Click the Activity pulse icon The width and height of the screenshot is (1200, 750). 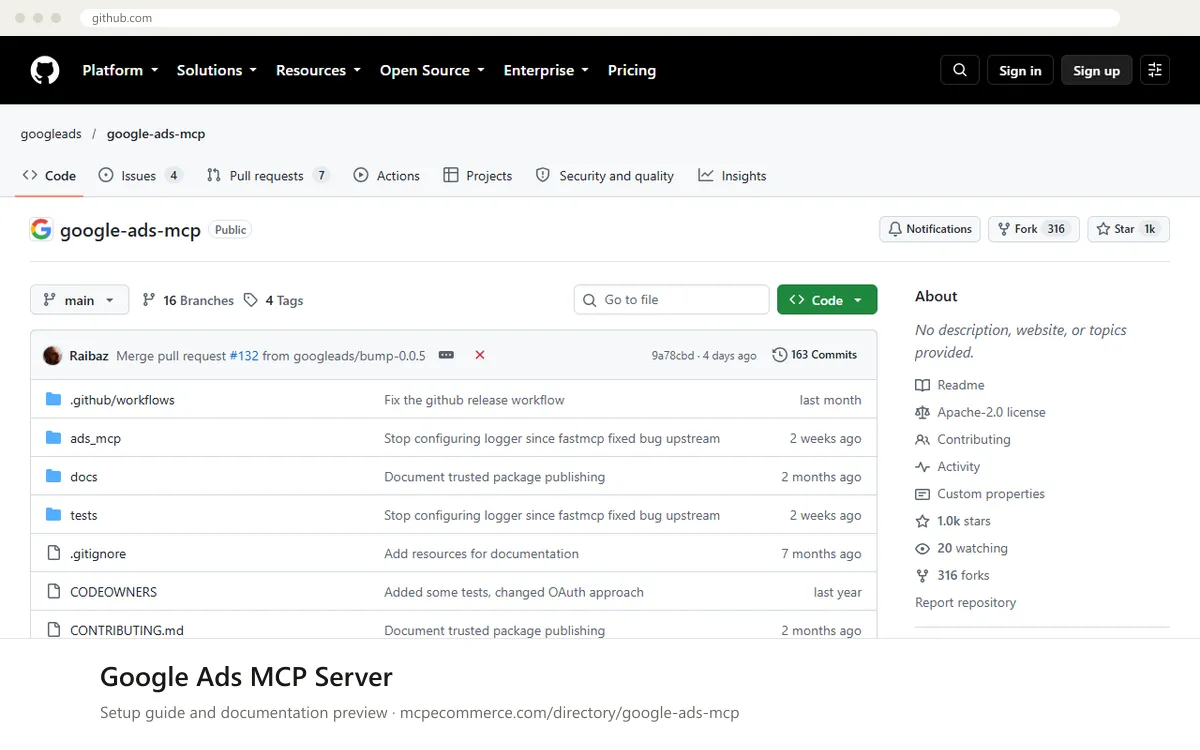tap(922, 467)
